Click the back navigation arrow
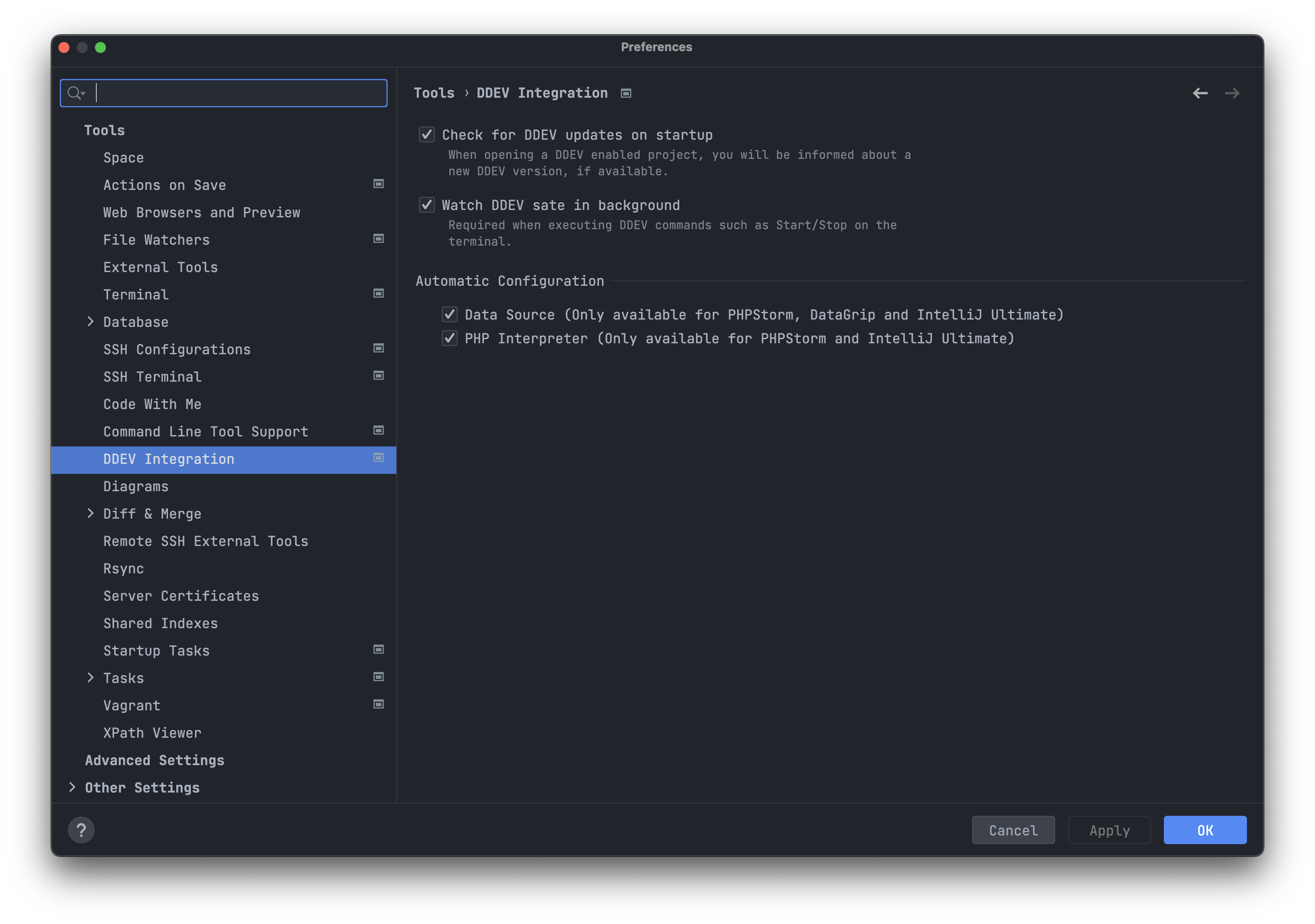This screenshot has width=1315, height=924. [x=1200, y=93]
